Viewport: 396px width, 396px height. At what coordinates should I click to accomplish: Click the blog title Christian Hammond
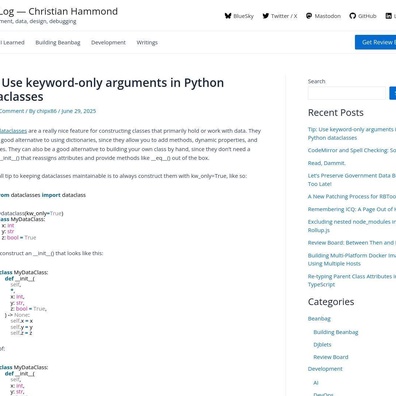pyautogui.click(x=59, y=11)
